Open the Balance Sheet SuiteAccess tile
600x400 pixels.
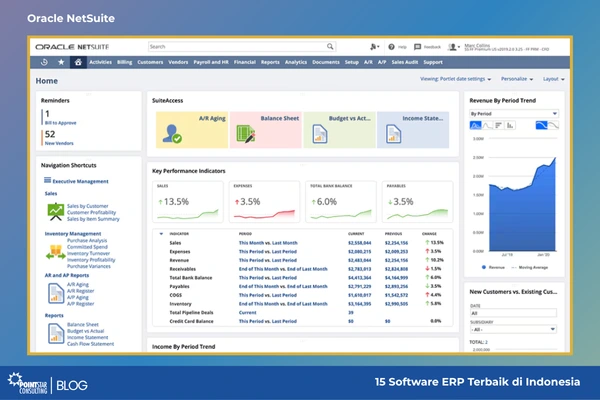point(266,130)
